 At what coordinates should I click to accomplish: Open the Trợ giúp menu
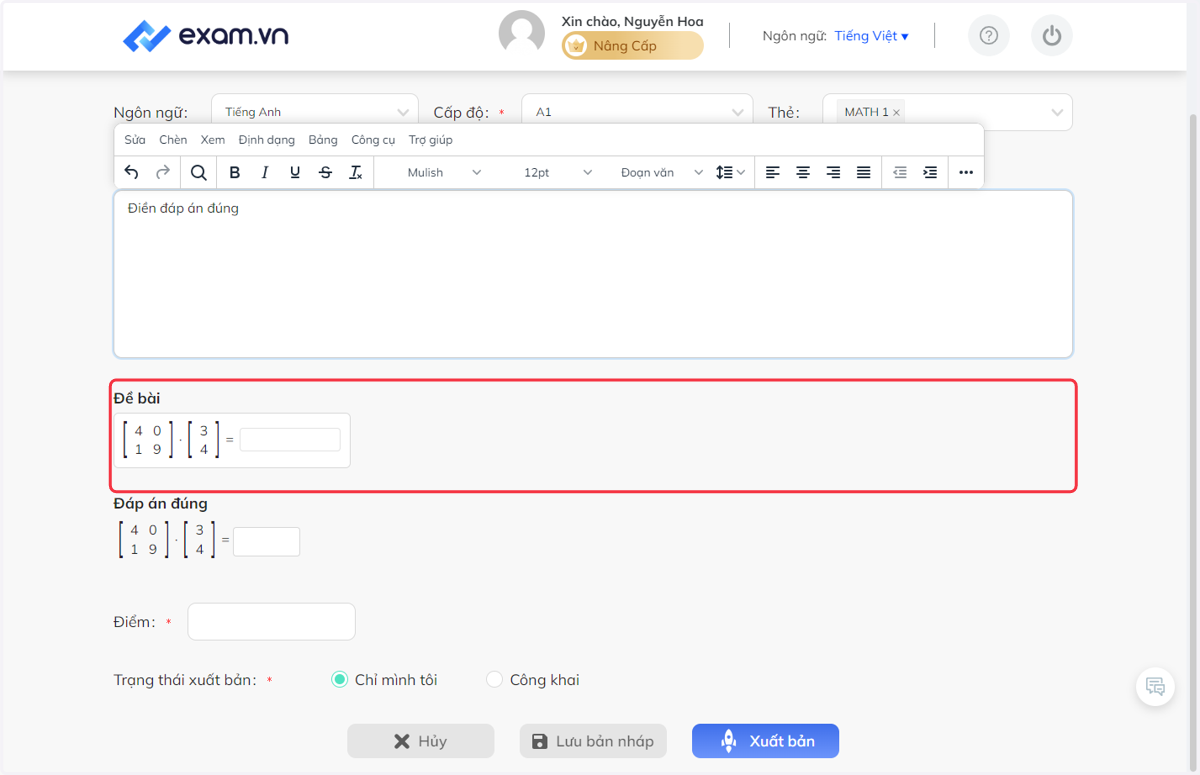coord(431,140)
